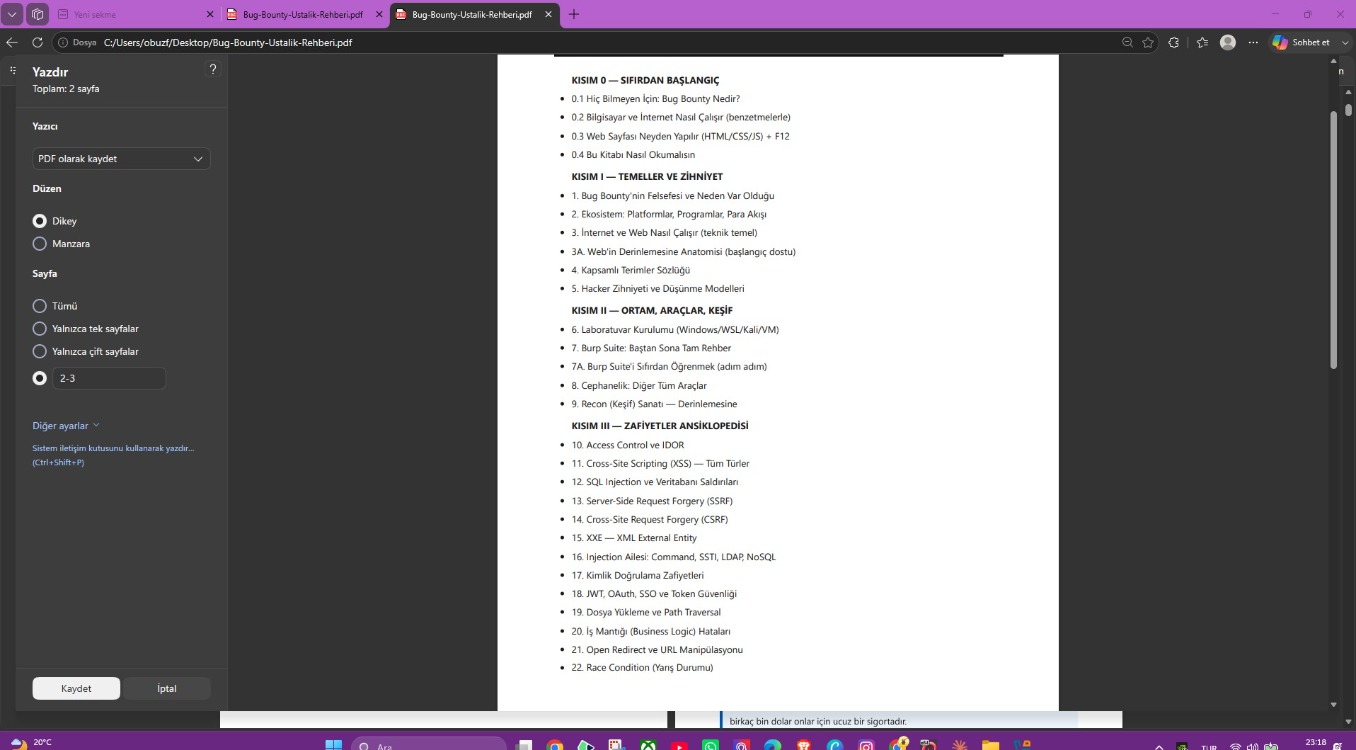Open the user profile avatar

(x=1228, y=42)
